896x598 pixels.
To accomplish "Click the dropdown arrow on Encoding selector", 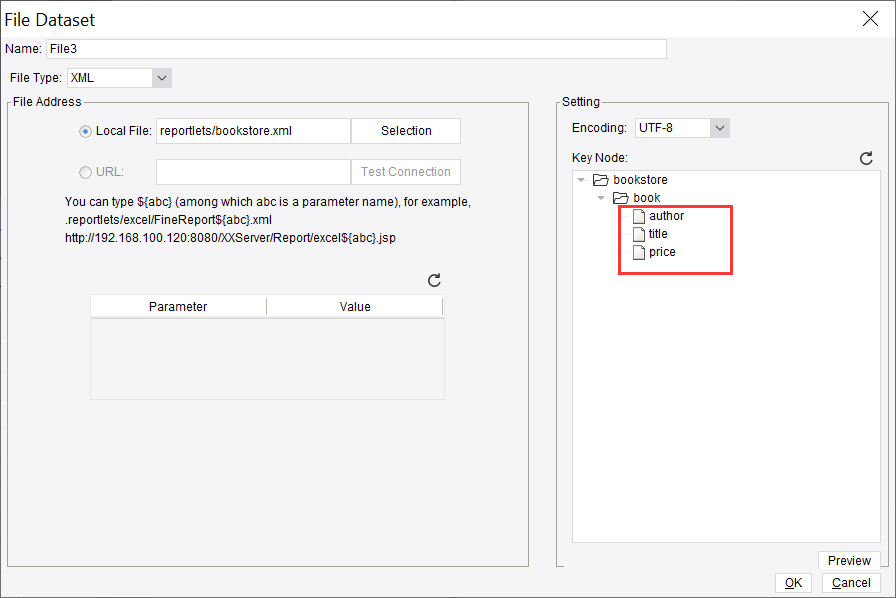I will point(722,128).
